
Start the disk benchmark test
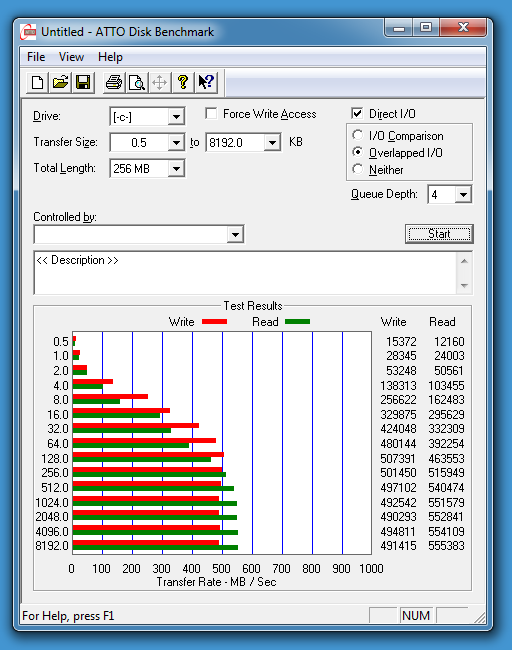(x=439, y=234)
